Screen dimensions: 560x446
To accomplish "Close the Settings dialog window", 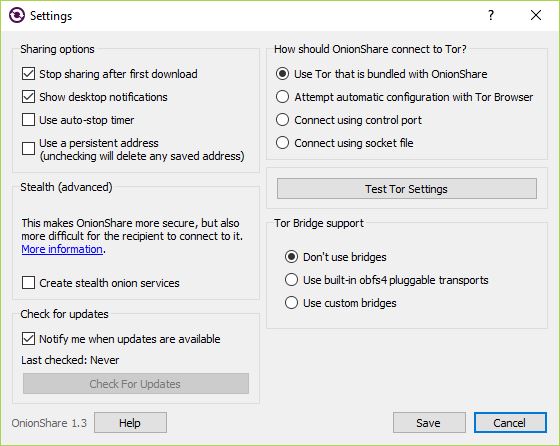I will (536, 15).
